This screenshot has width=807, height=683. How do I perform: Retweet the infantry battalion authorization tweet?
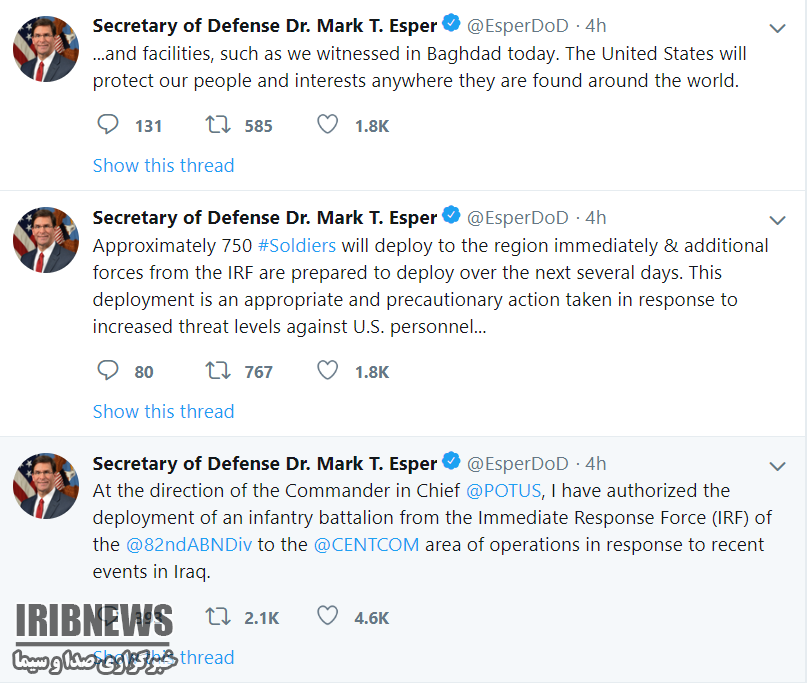tap(217, 617)
